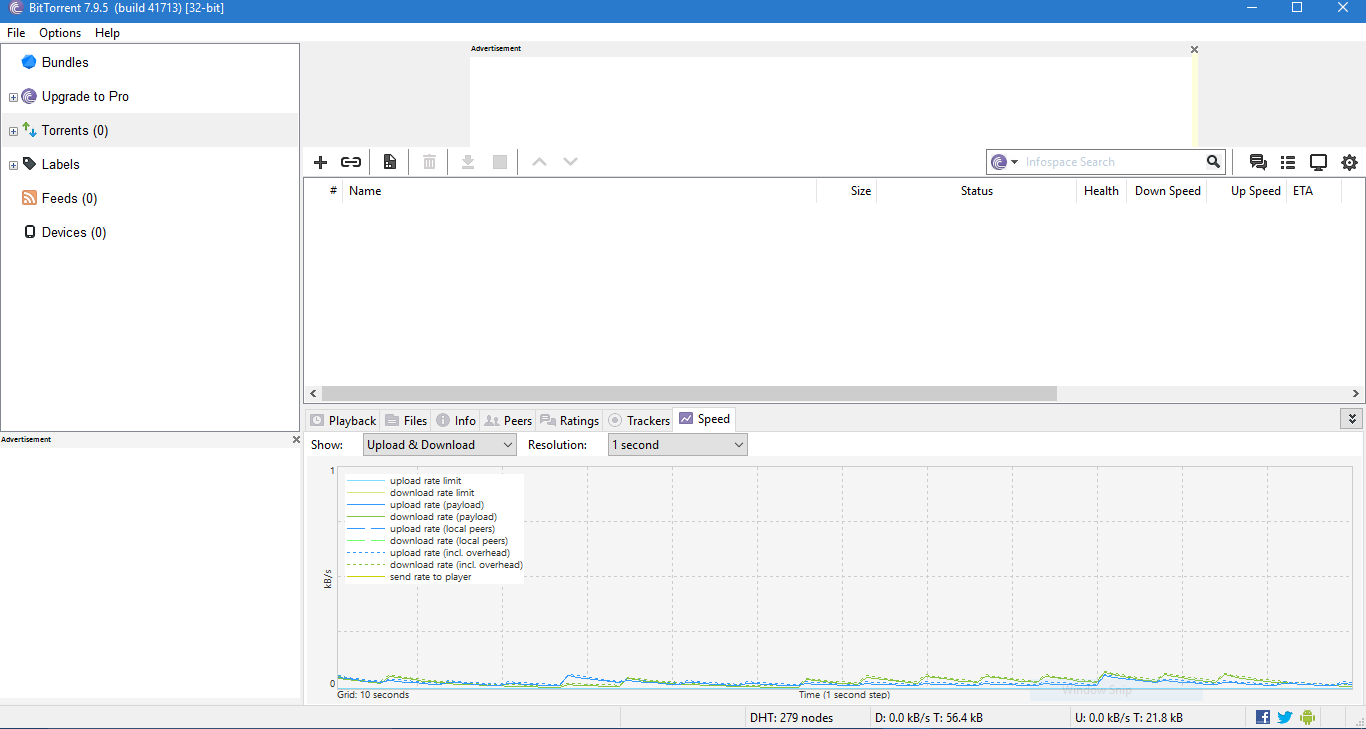This screenshot has height=729, width=1366.
Task: Open the chat bubbles icon in toolbar
Action: click(1258, 162)
